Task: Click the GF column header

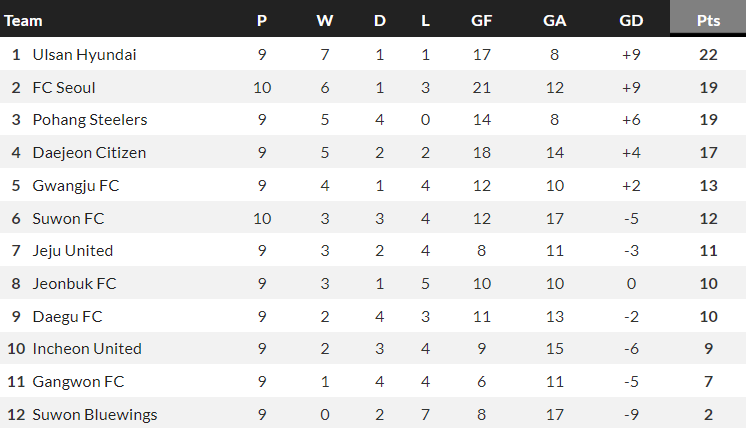Action: pyautogui.click(x=482, y=20)
